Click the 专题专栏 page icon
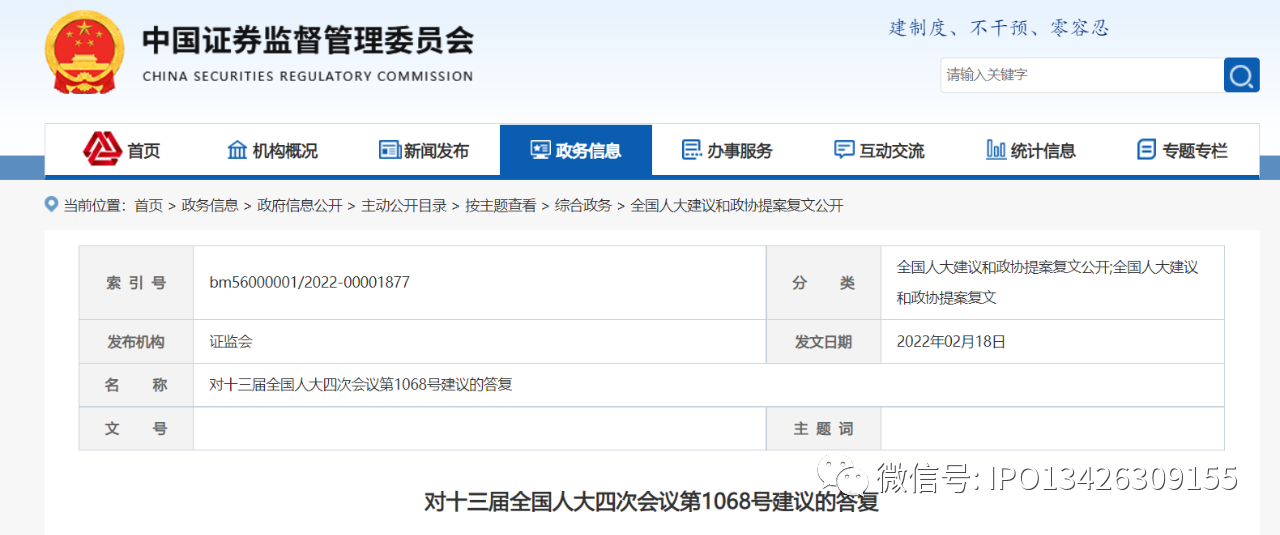The image size is (1280, 535). [x=1146, y=150]
